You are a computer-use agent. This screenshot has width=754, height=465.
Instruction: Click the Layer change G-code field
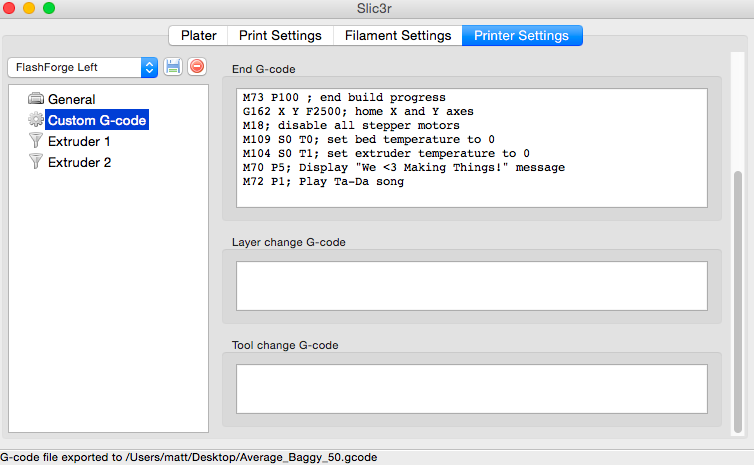tap(471, 286)
